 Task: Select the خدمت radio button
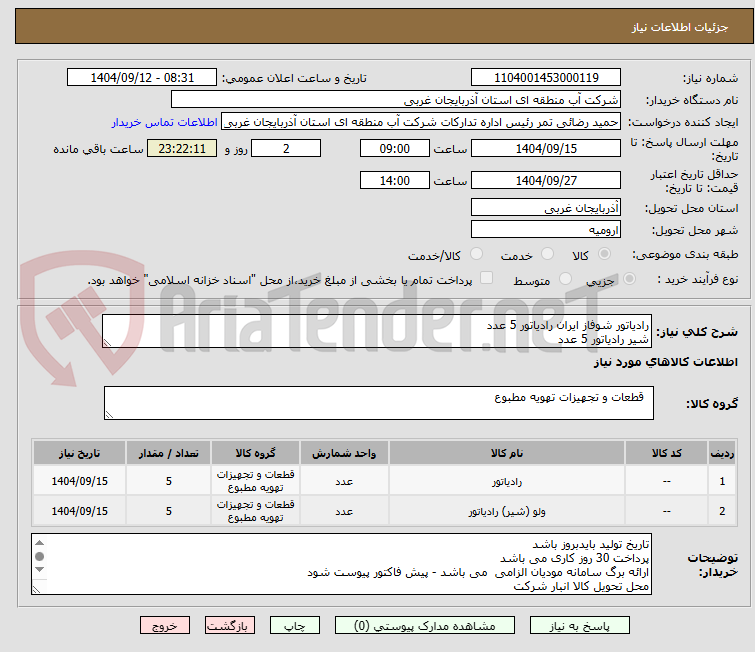click(x=547, y=254)
